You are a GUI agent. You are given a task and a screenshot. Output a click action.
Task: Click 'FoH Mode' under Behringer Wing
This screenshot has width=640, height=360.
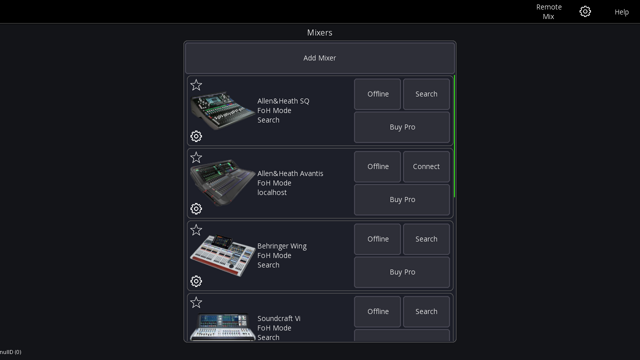[274, 256]
